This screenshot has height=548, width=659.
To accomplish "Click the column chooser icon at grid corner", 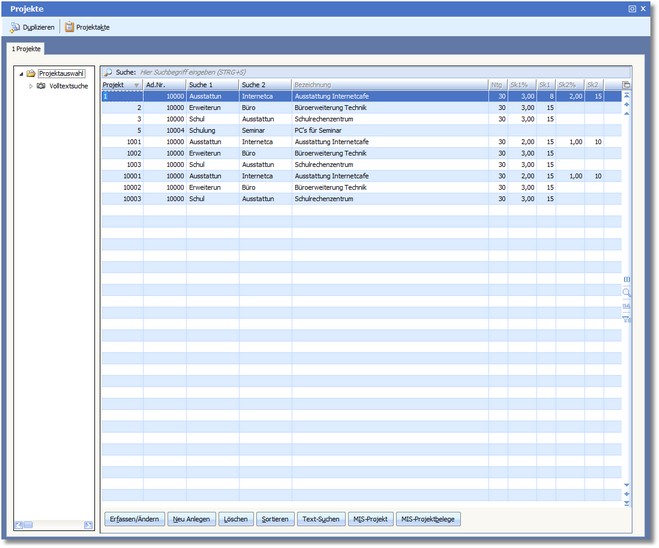I will pyautogui.click(x=626, y=85).
